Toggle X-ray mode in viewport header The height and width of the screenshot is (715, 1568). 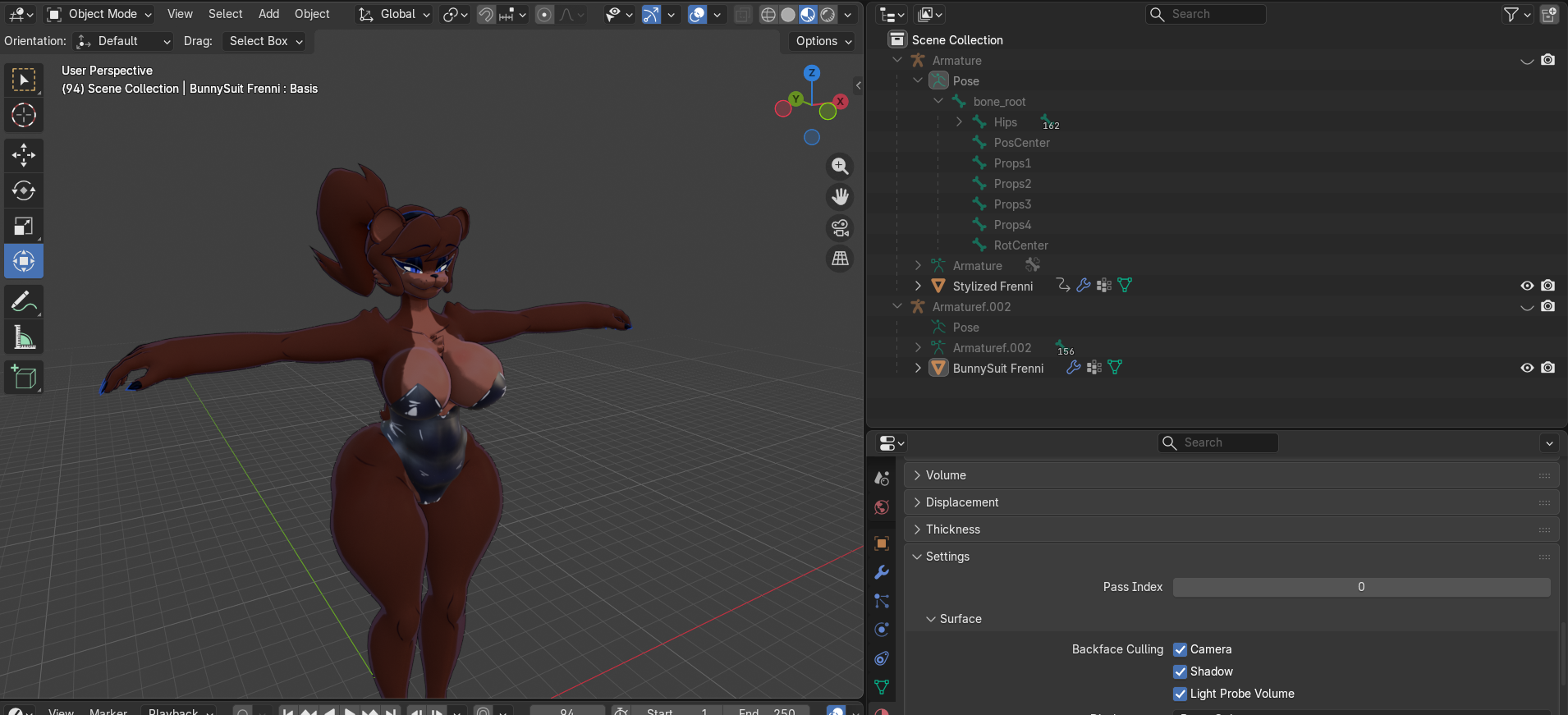pos(742,15)
